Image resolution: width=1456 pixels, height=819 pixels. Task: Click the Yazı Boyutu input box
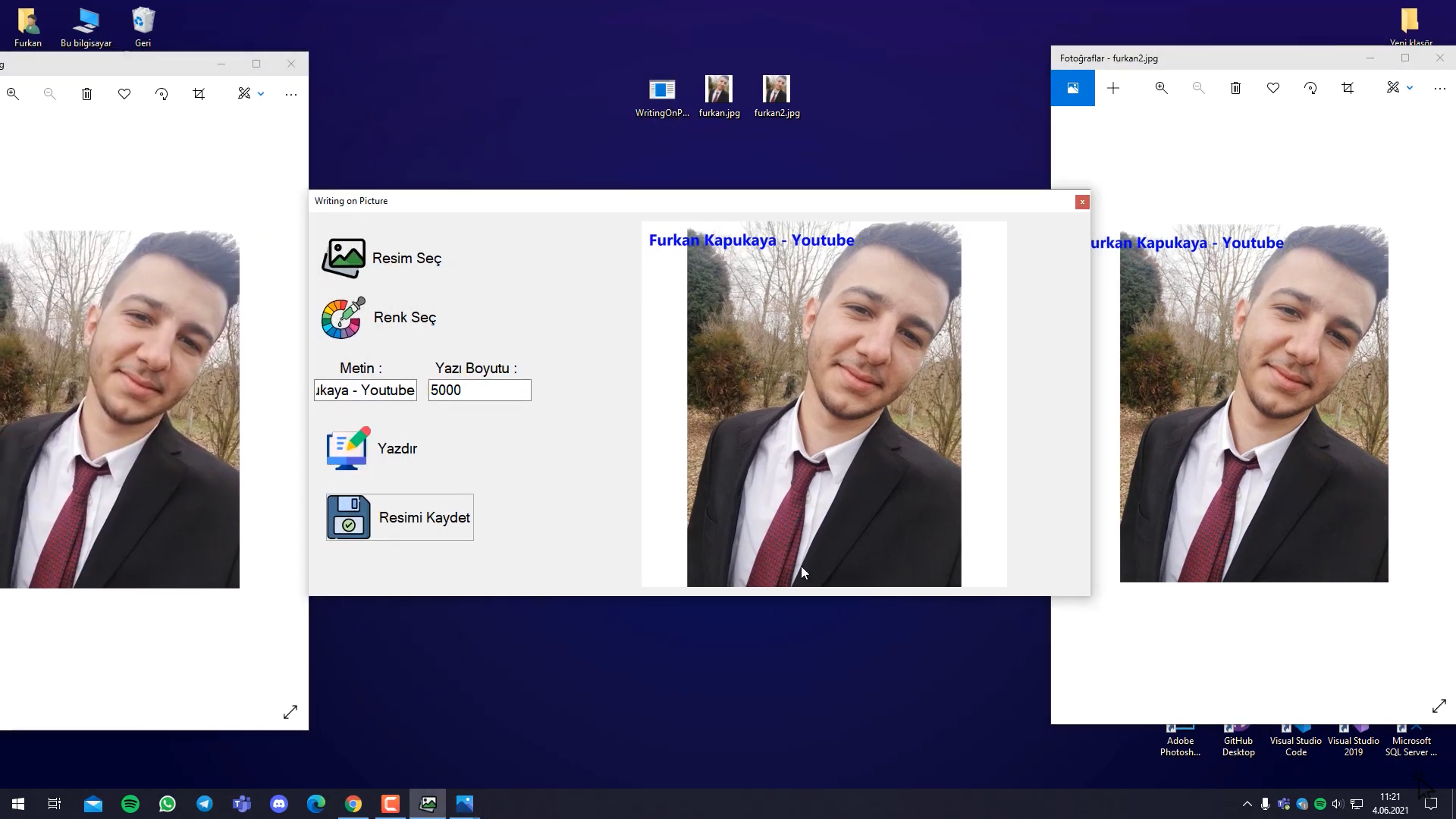(x=479, y=391)
